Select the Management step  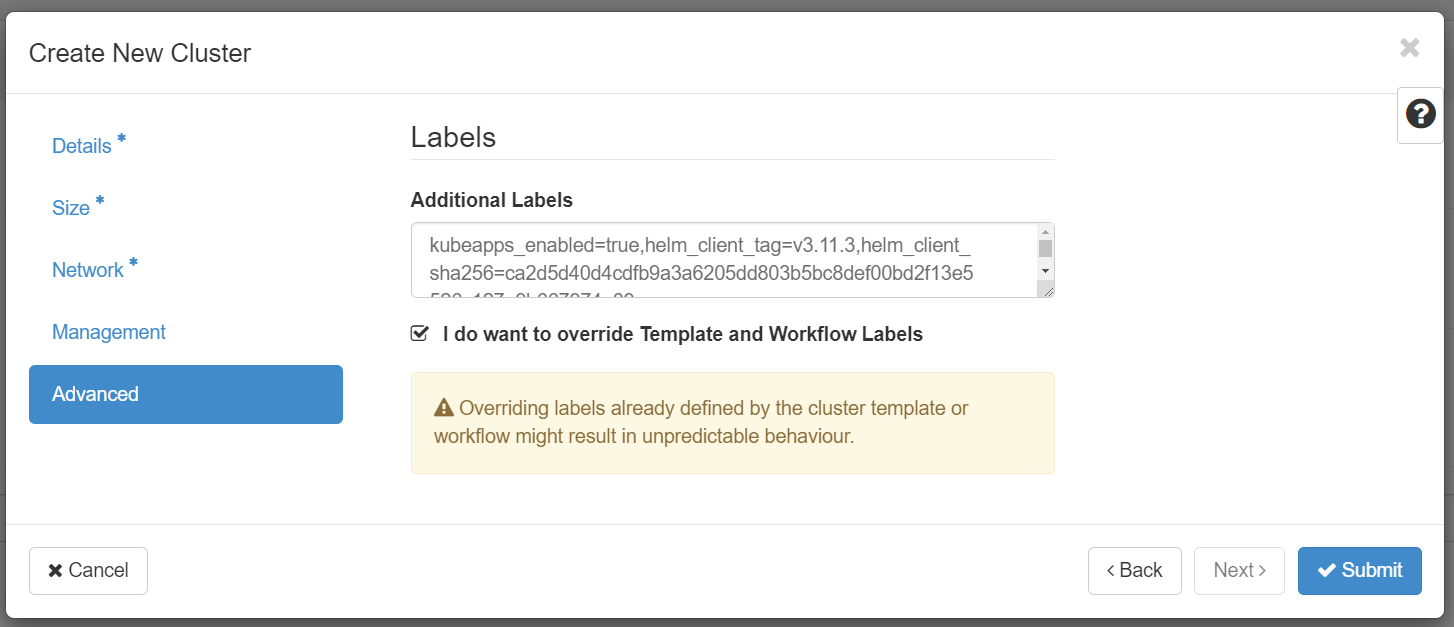click(x=109, y=332)
